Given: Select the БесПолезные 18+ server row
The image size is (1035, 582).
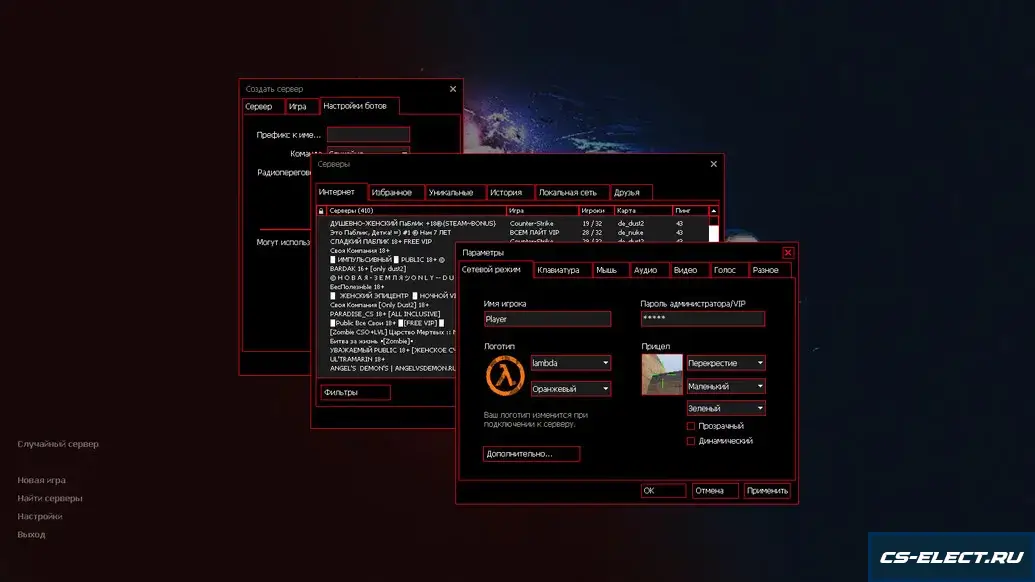Looking at the screenshot, I should (386, 287).
